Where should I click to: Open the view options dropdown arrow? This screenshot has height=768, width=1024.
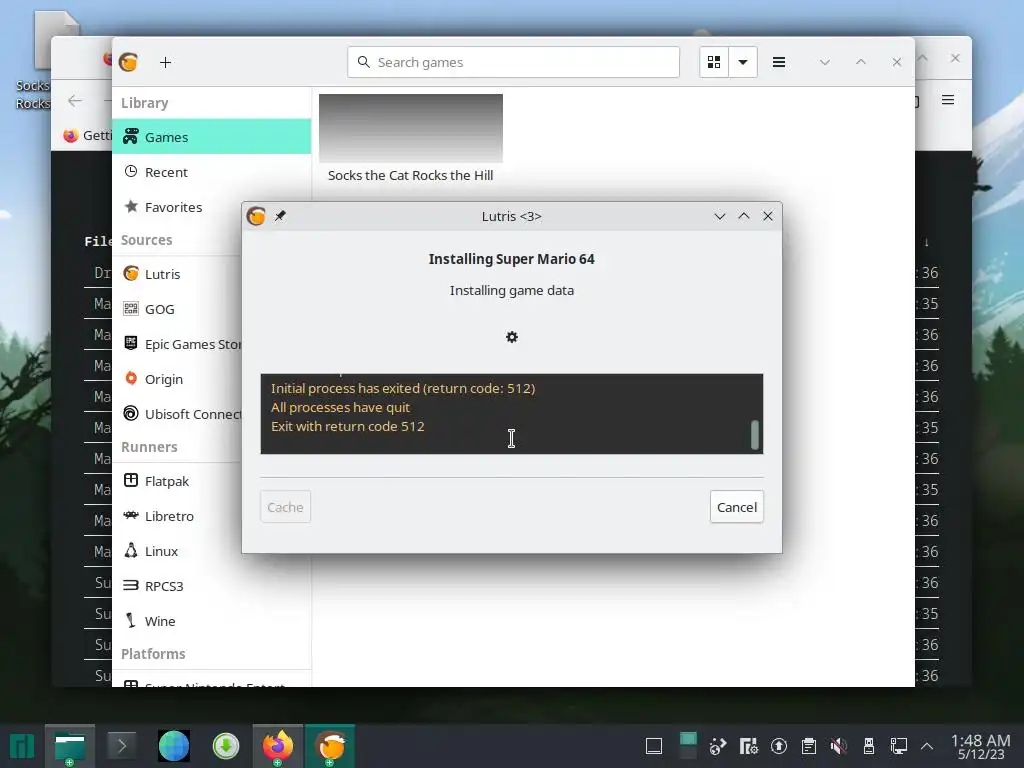[x=743, y=62]
